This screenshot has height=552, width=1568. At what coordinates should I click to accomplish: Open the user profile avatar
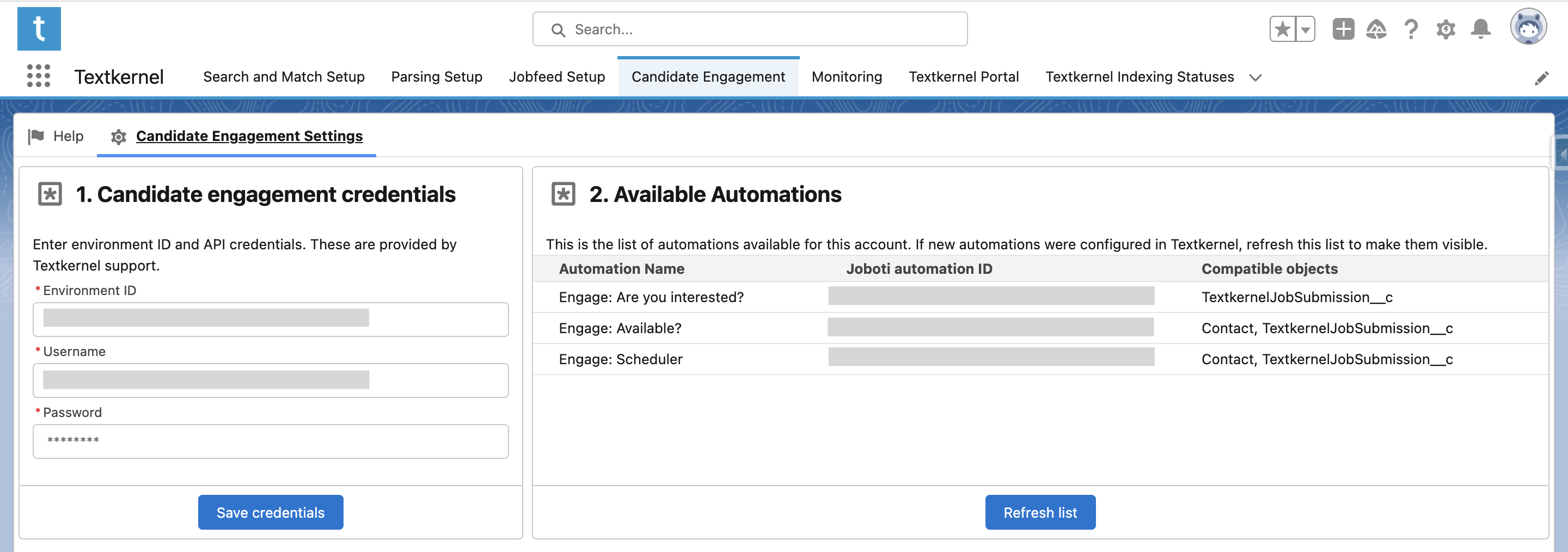(x=1528, y=27)
